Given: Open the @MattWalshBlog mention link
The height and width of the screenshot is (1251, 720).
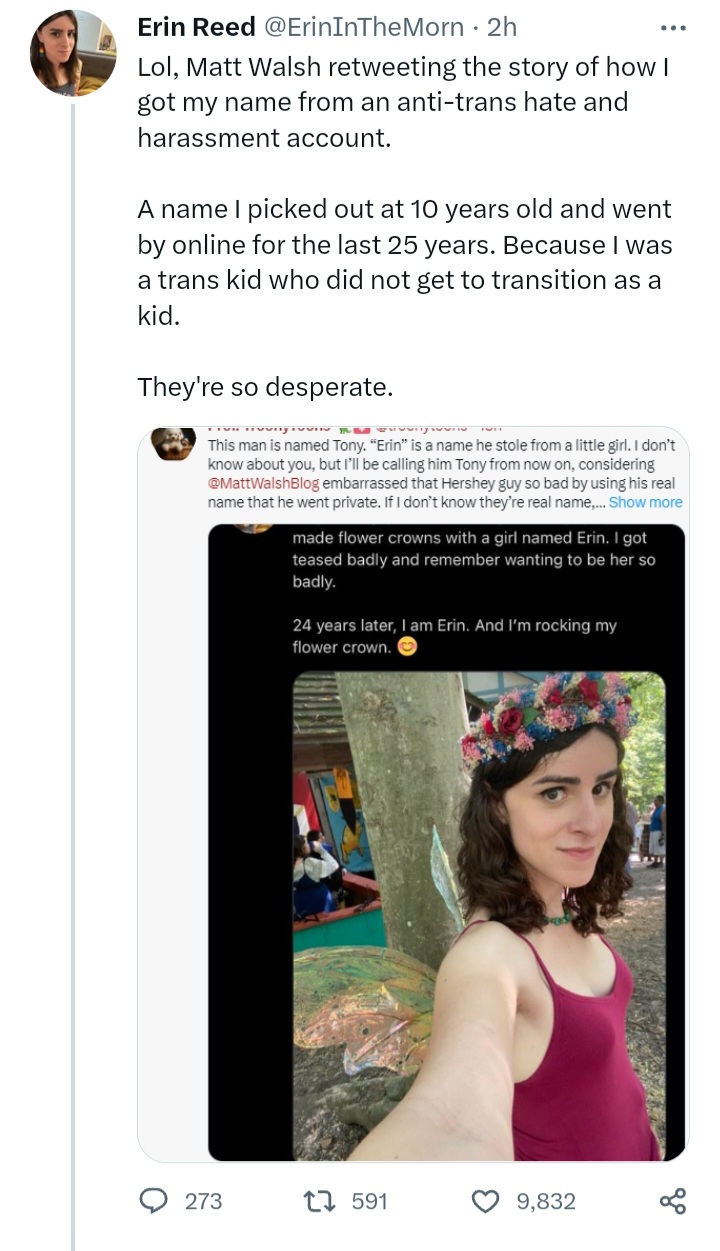Looking at the screenshot, I should pos(263,484).
